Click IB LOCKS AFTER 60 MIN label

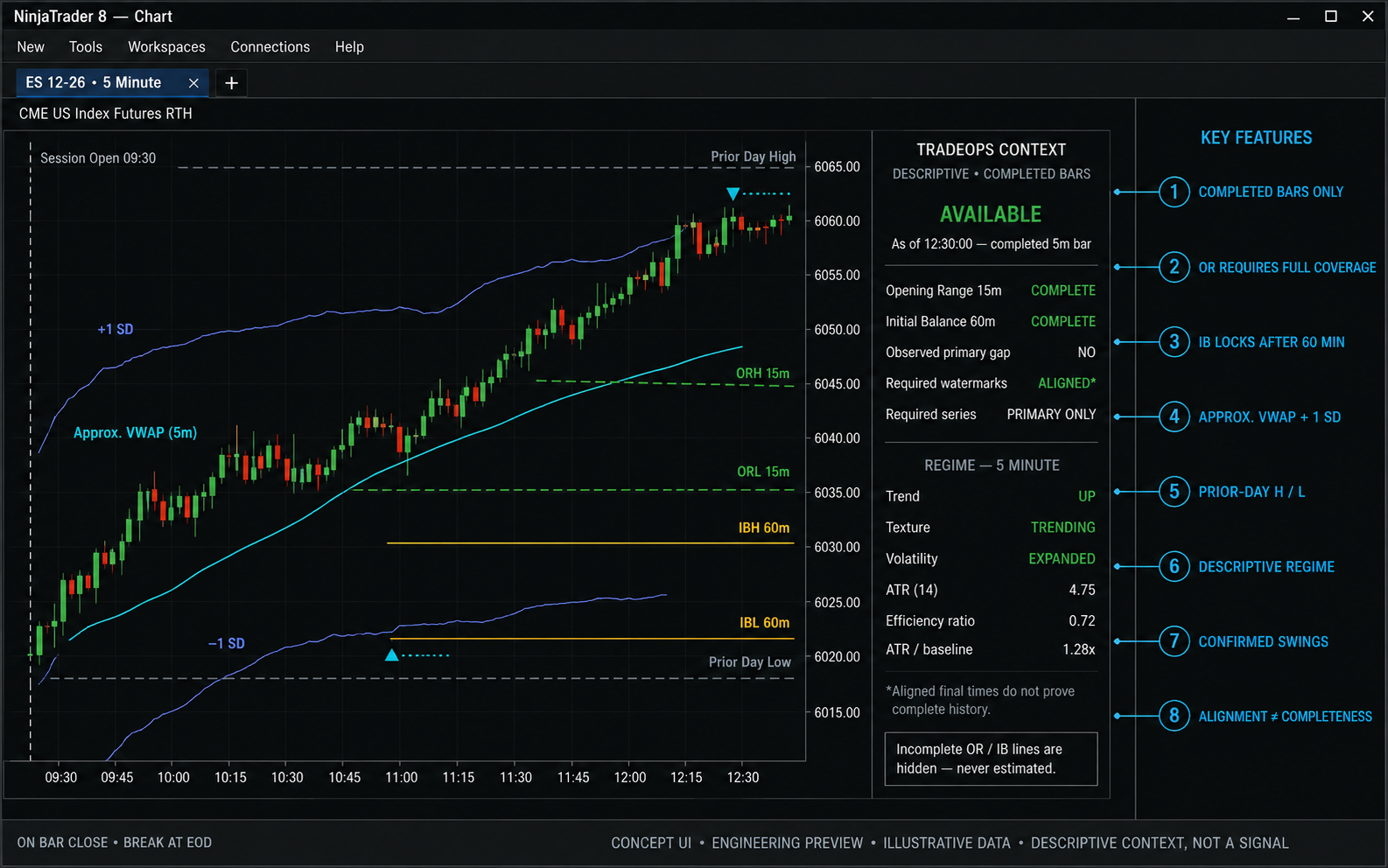(1272, 342)
